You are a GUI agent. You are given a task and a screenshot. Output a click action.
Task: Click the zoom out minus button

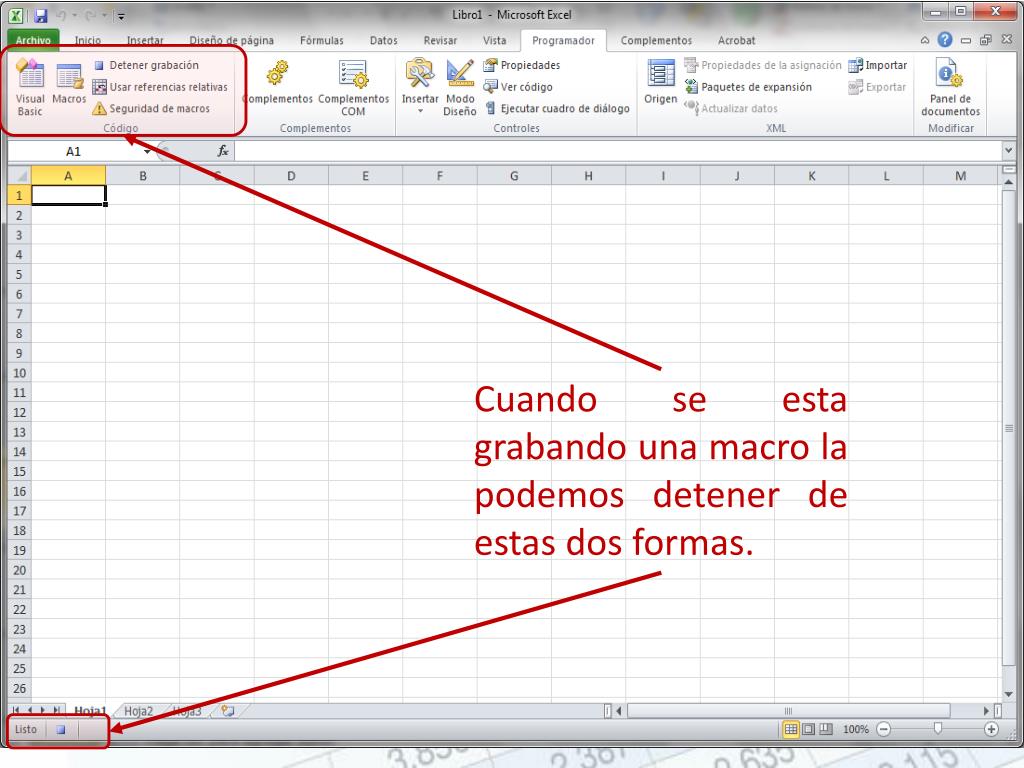tap(884, 729)
